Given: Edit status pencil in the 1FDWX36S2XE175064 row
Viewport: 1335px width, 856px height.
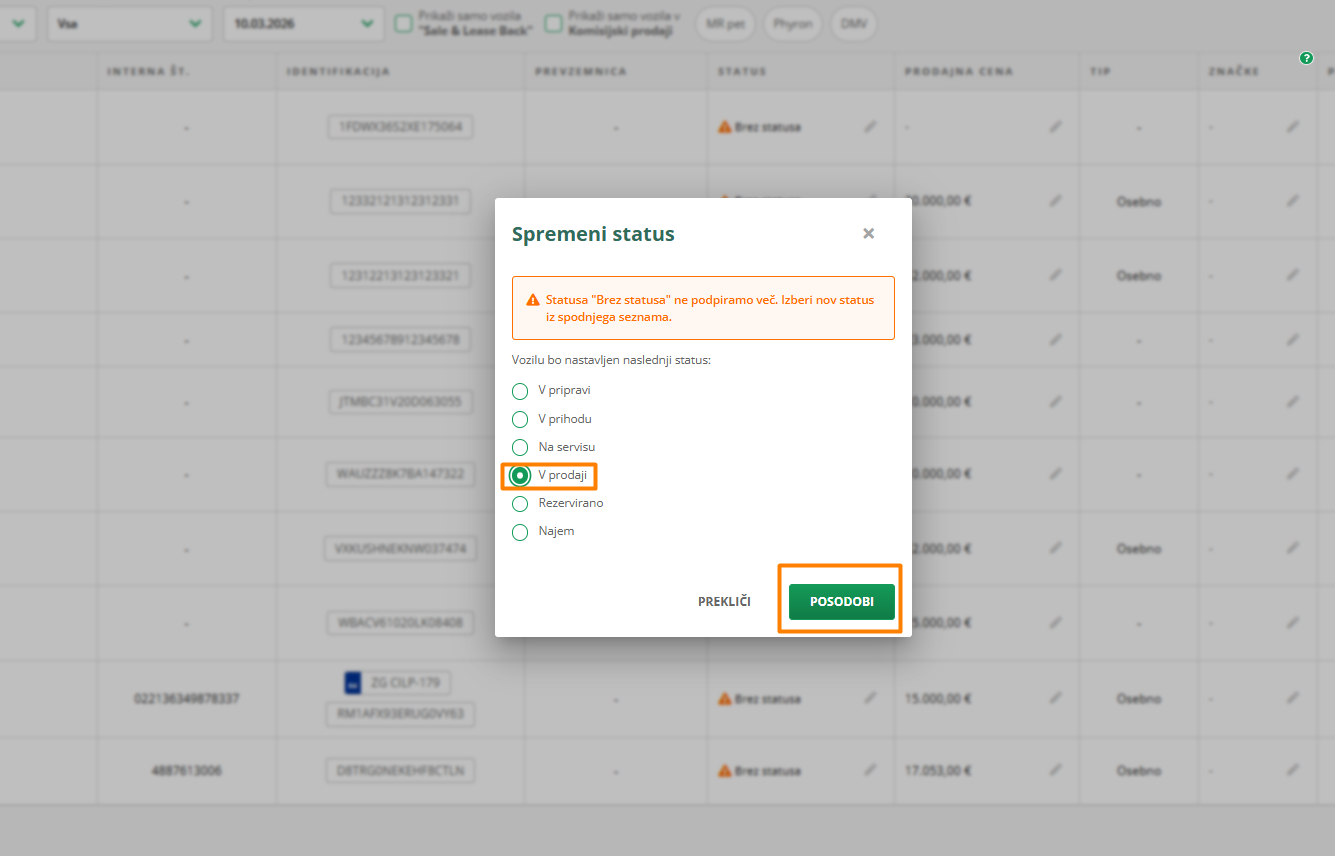Looking at the screenshot, I should click(870, 127).
